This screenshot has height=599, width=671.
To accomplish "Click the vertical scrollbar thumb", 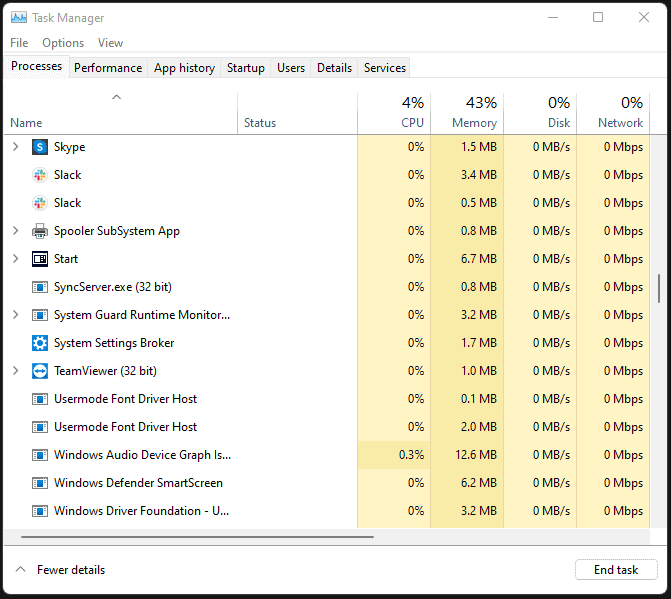I will coord(658,289).
